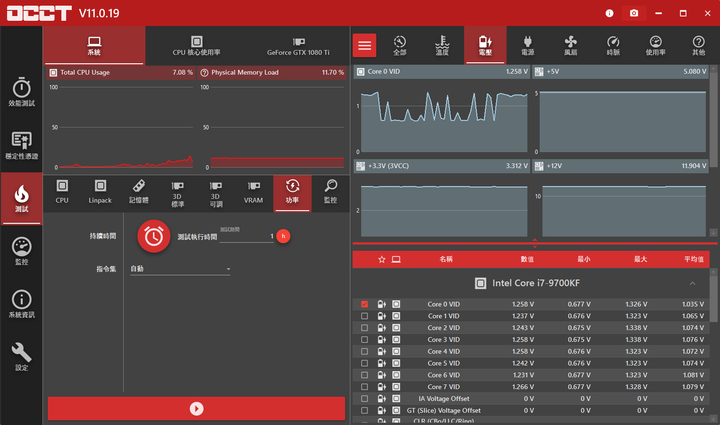Open the Settings wrench sidebar section
The height and width of the screenshot is (425, 720).
22,357
